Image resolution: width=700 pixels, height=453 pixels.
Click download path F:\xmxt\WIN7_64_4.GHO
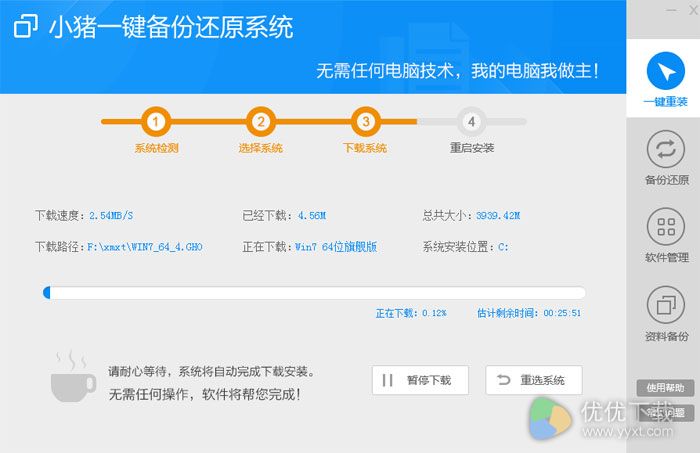(x=145, y=247)
